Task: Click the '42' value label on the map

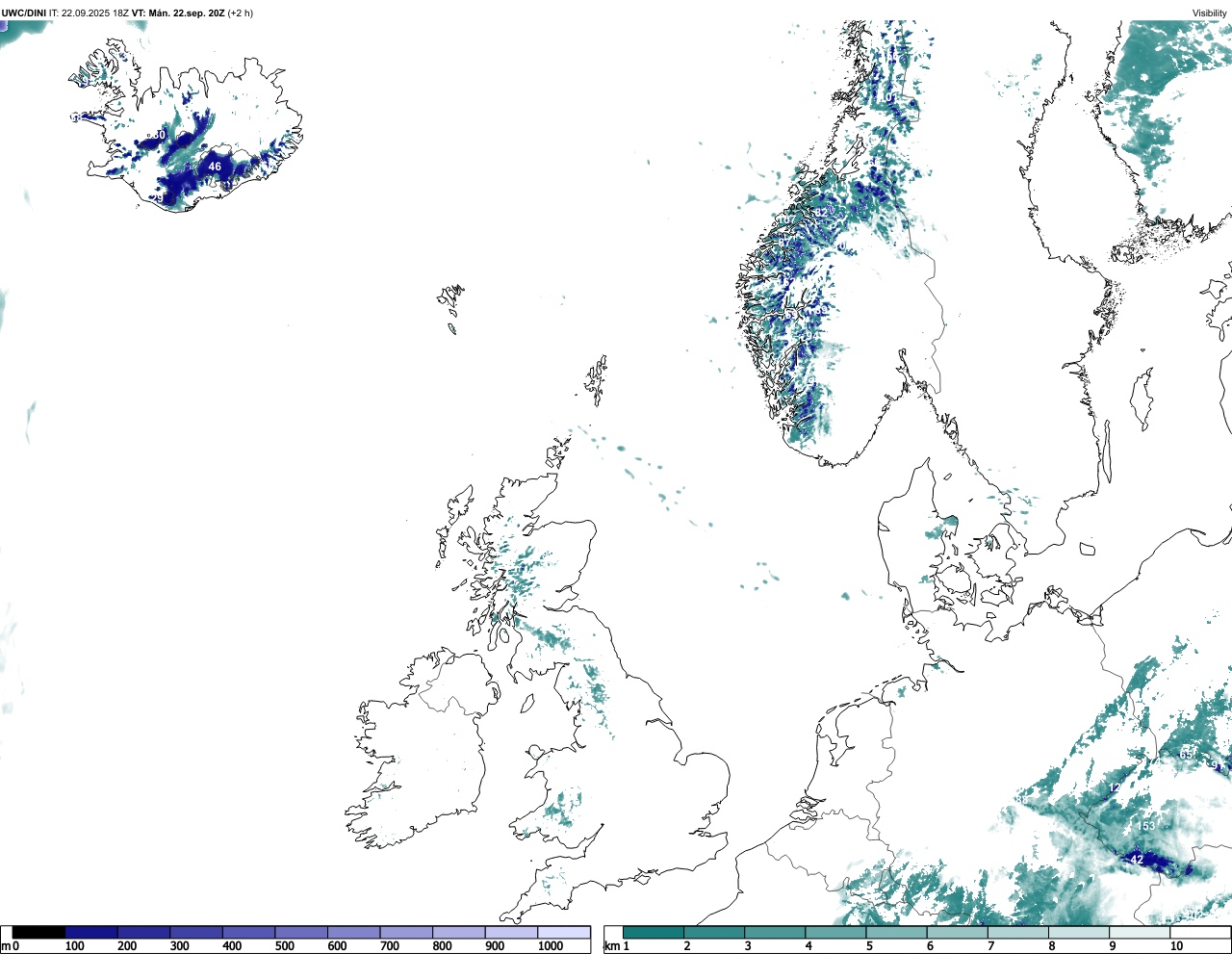Action: click(1137, 860)
